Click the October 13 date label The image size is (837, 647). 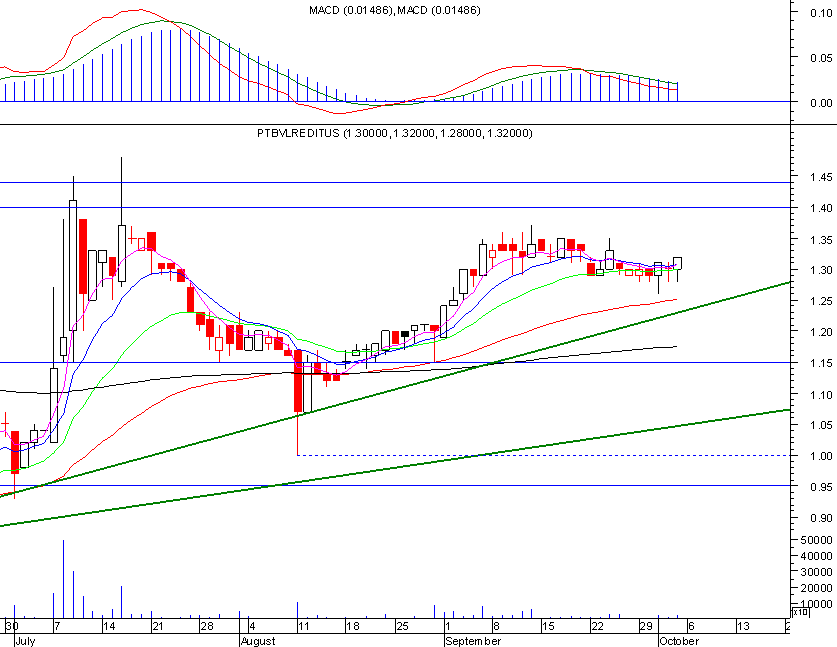[743, 626]
